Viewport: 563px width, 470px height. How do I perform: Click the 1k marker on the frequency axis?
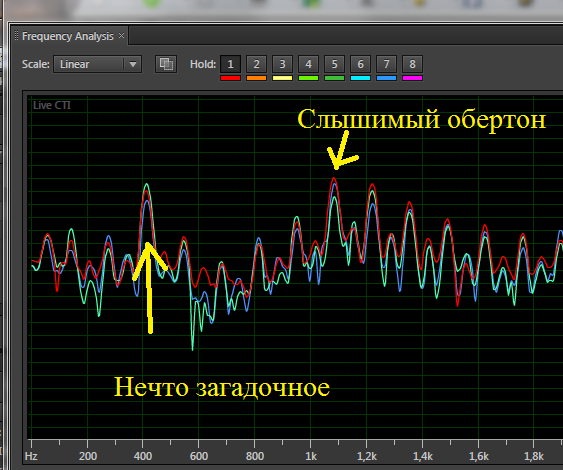(311, 456)
